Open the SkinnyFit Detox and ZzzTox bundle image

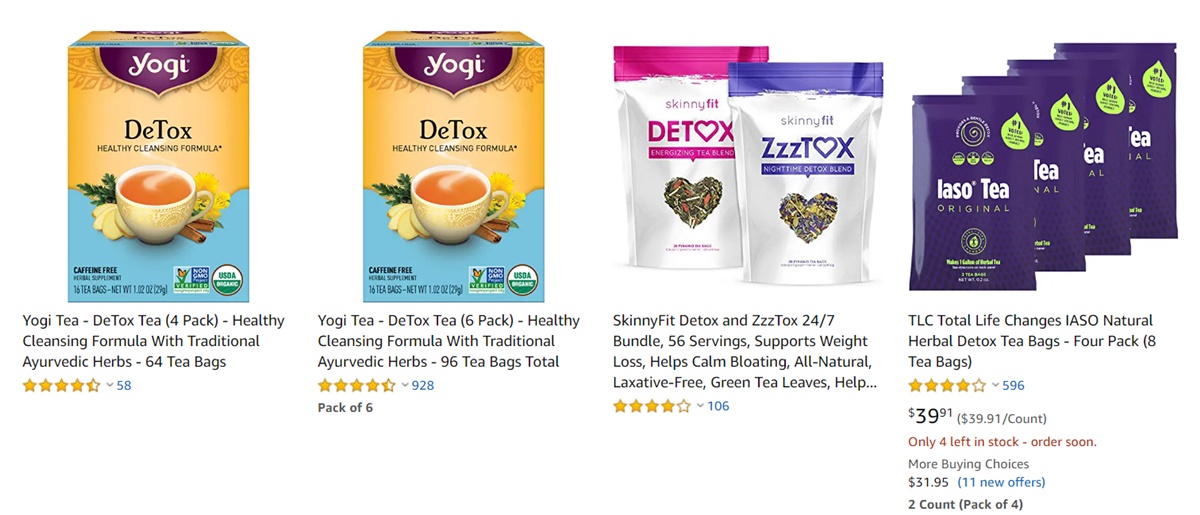[749, 165]
